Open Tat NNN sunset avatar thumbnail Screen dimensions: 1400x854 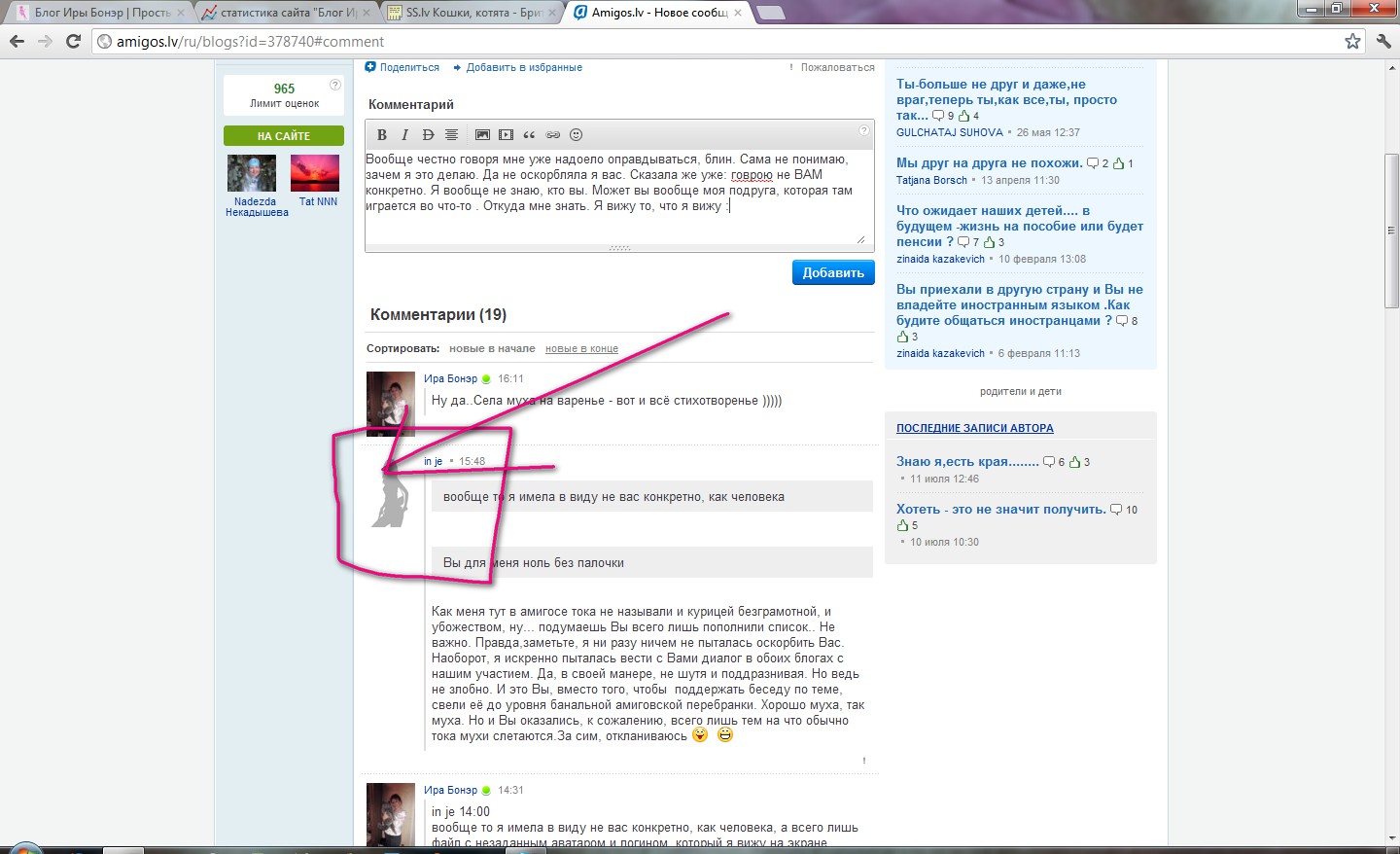click(315, 173)
